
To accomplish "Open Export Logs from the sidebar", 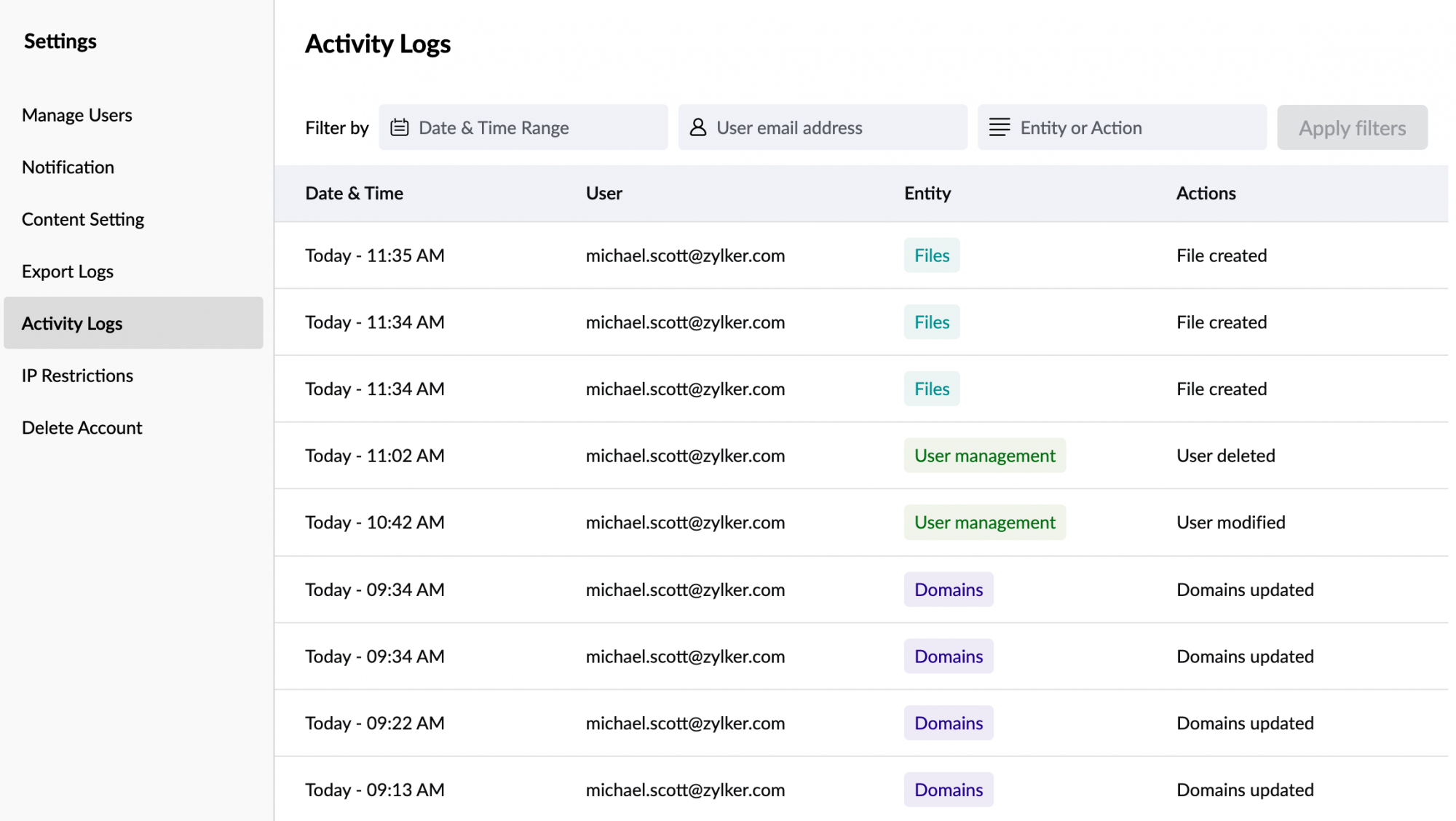I will tap(67, 271).
